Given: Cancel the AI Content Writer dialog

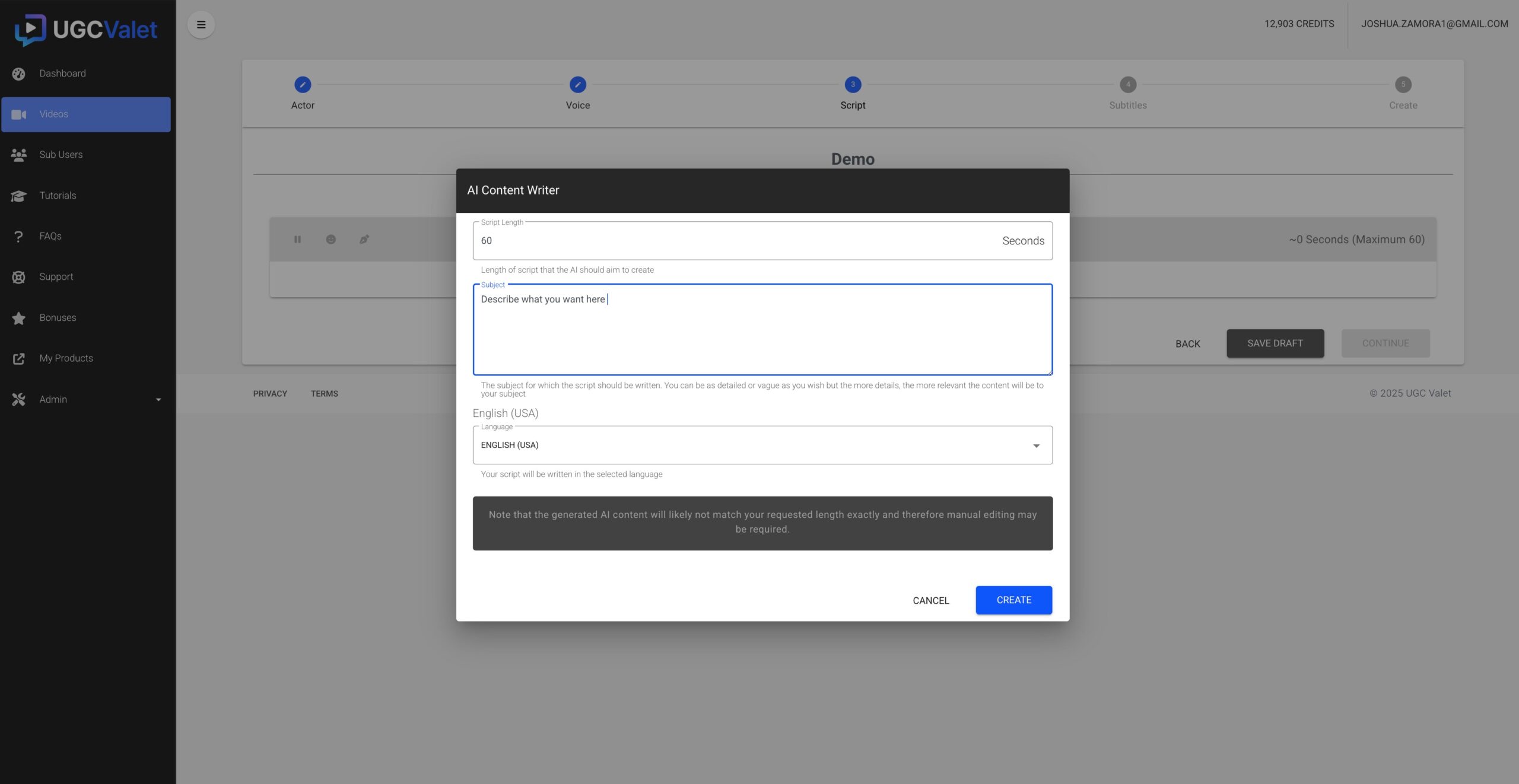Looking at the screenshot, I should pyautogui.click(x=930, y=600).
